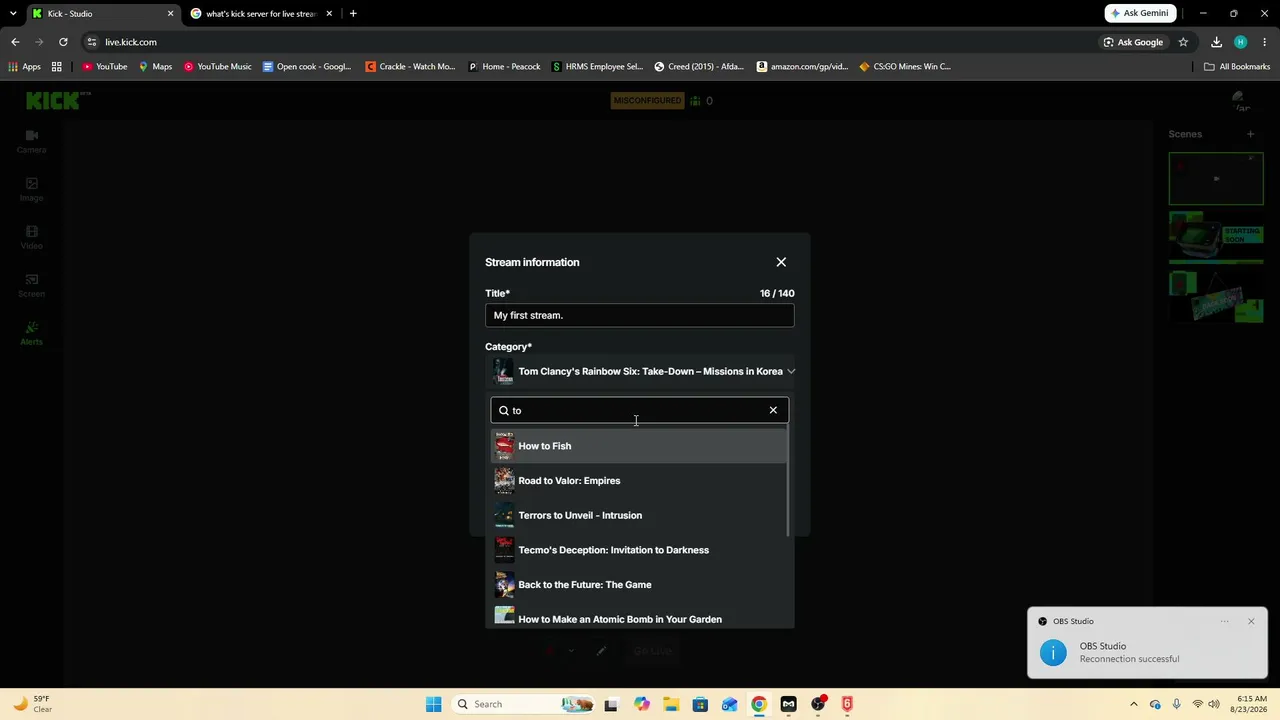Screen dimensions: 1280x720
Task: Select the first scene thumbnail
Action: point(1216,178)
